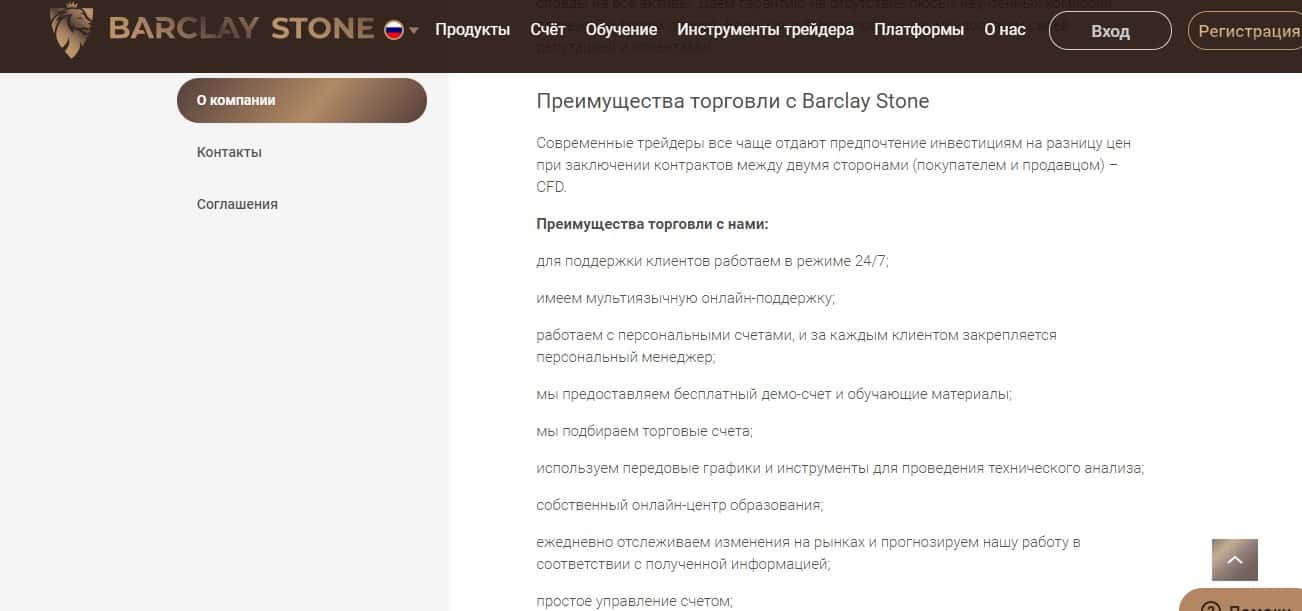
Task: Open the О нас menu
Action: [x=1005, y=30]
